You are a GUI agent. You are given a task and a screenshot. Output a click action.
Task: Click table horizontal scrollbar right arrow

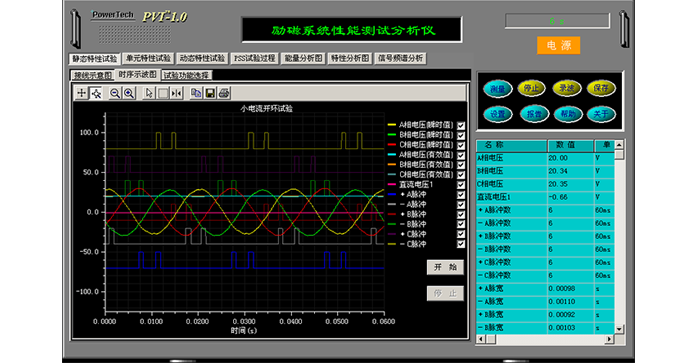pos(609,339)
